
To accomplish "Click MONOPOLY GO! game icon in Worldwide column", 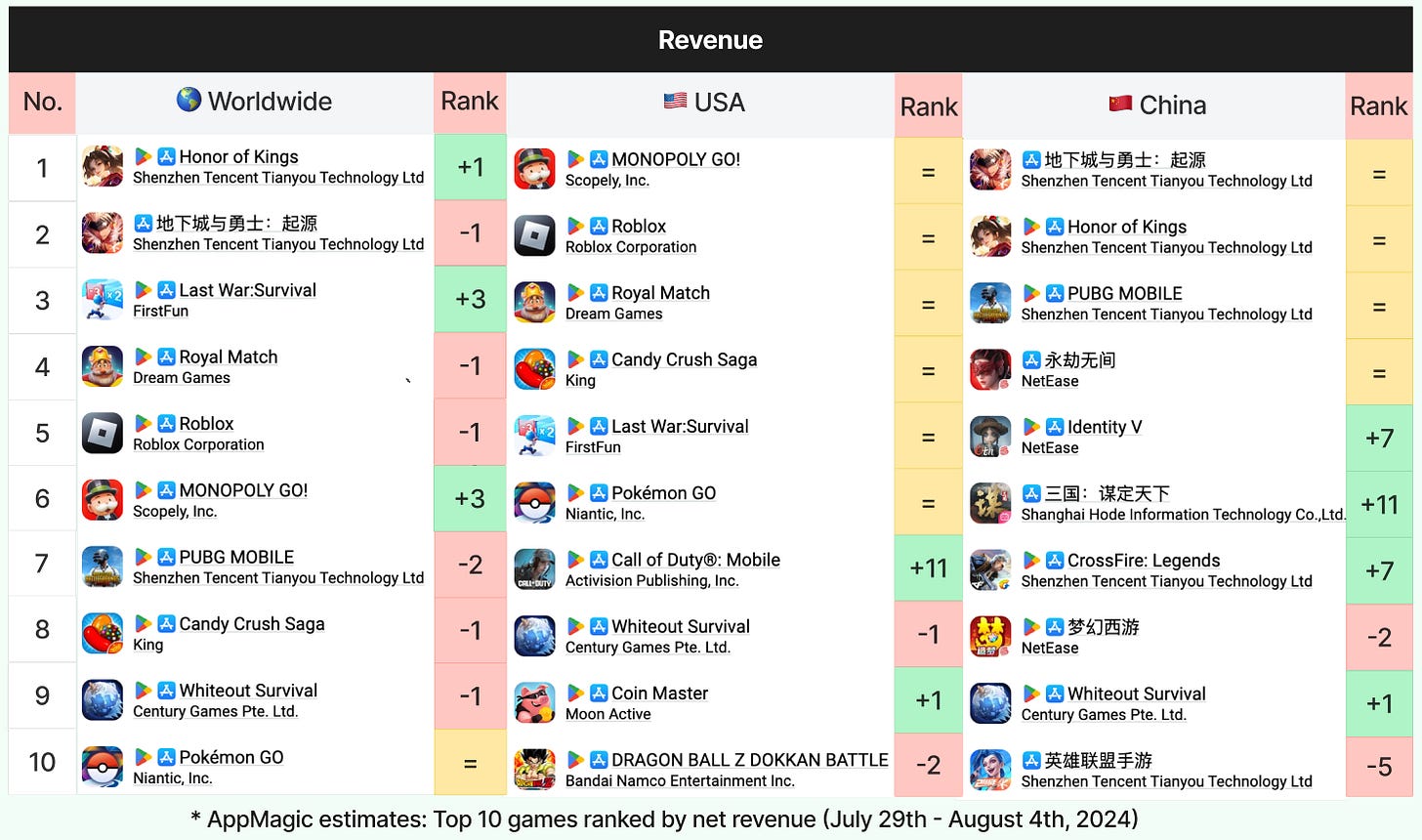I will 103,500.
